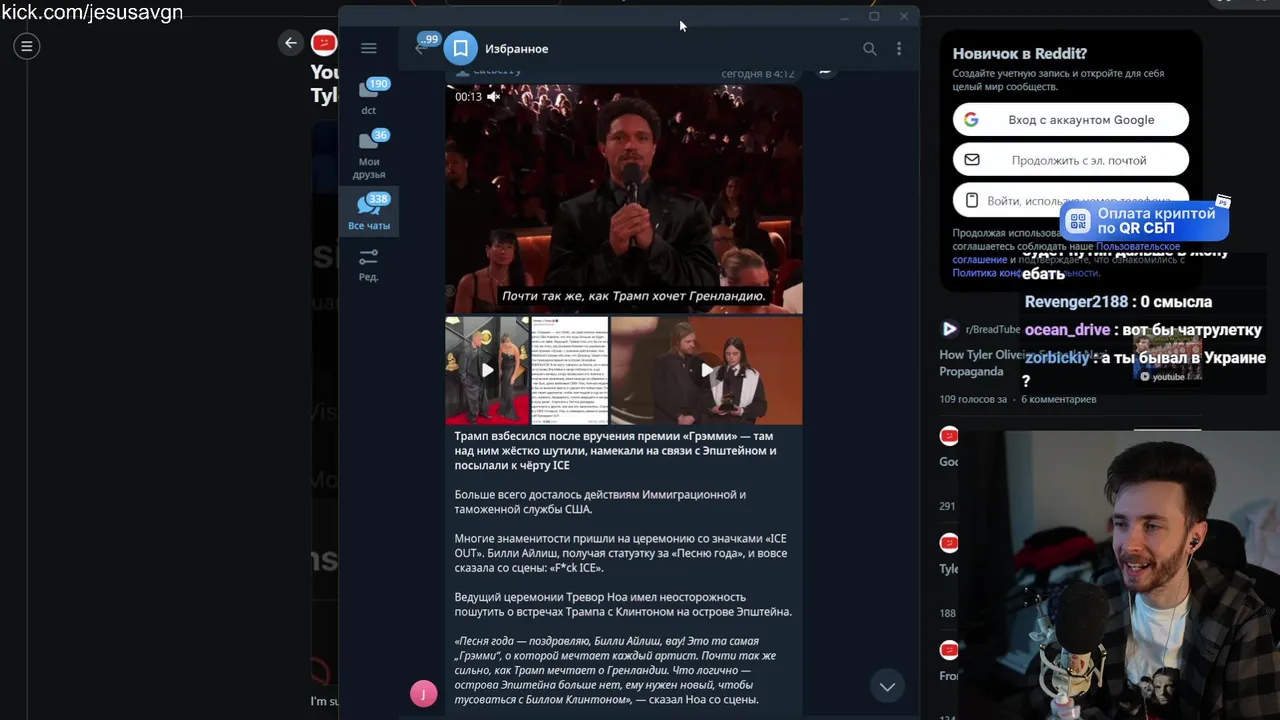Open the chat three-dot options menu
1280x720 pixels.
click(899, 48)
